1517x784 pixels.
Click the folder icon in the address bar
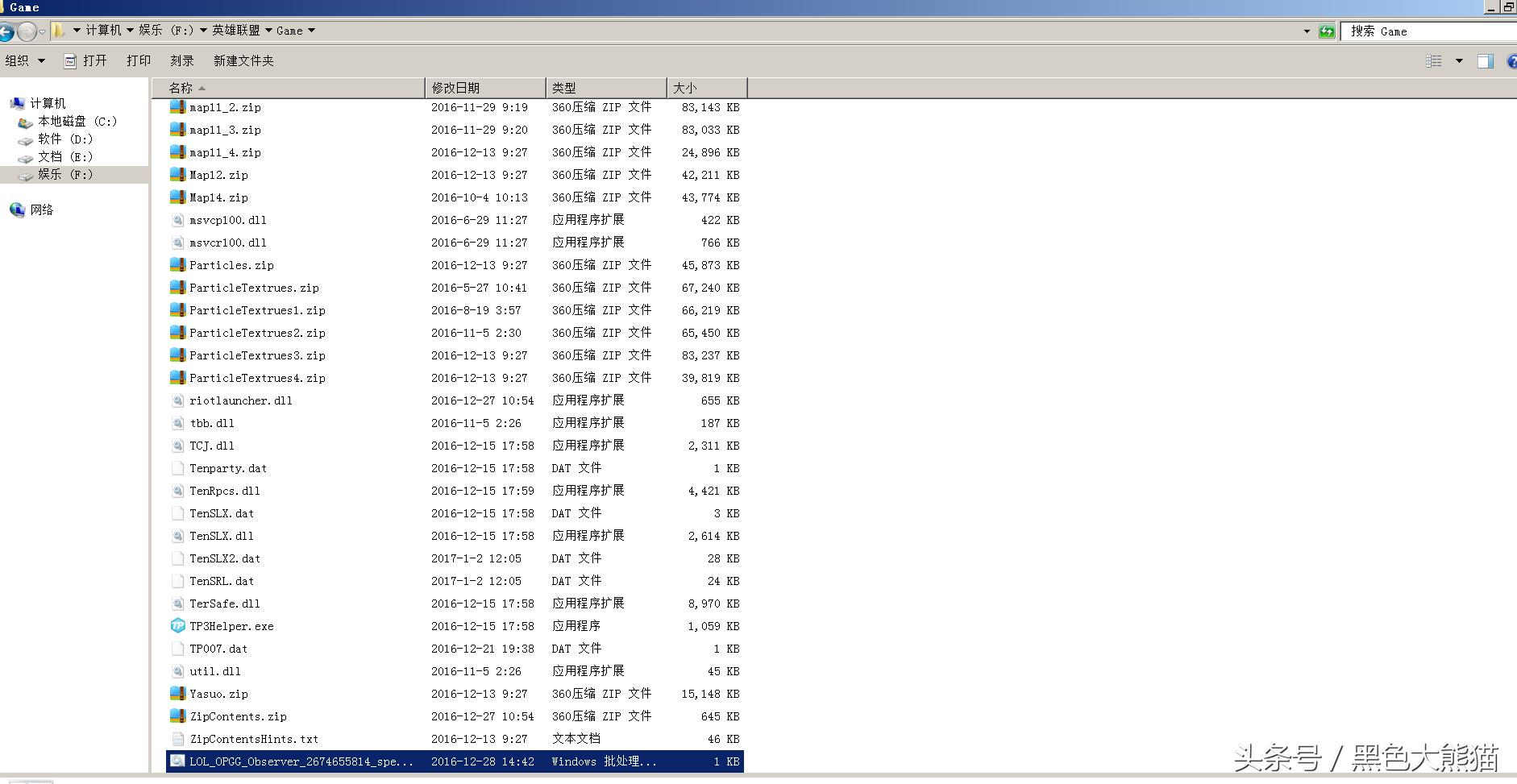click(58, 31)
